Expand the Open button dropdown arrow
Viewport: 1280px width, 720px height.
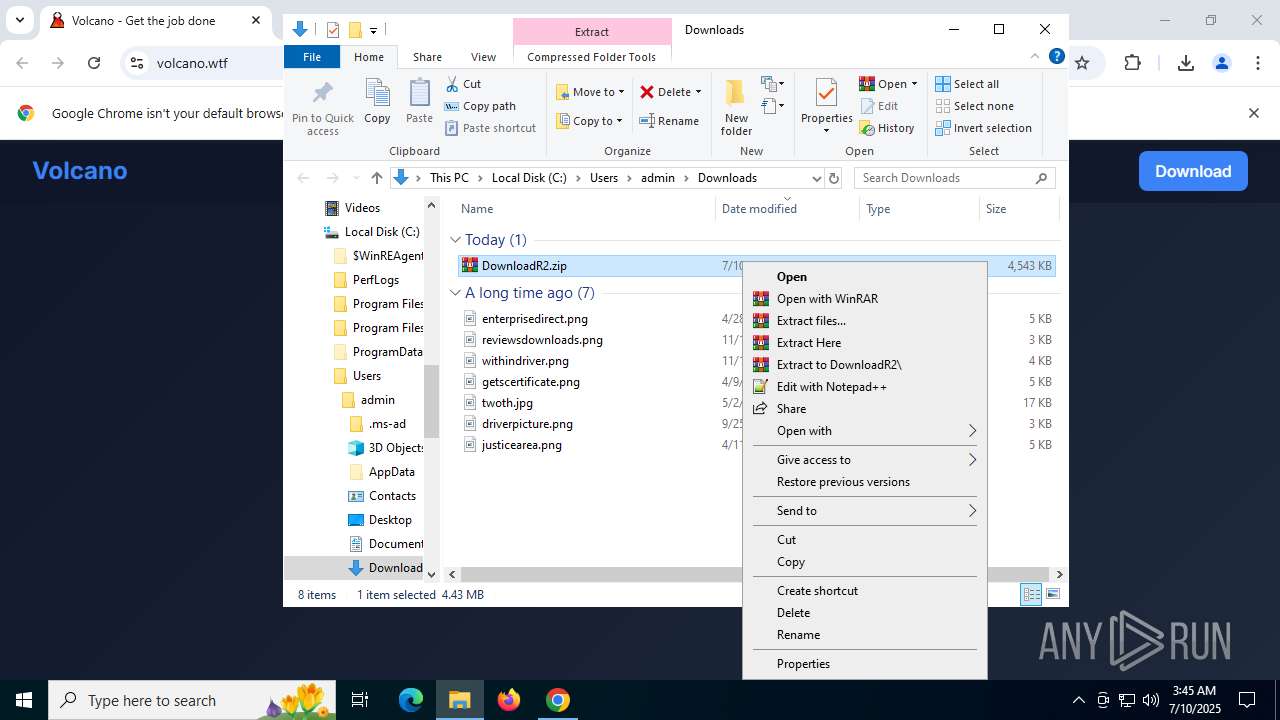914,84
